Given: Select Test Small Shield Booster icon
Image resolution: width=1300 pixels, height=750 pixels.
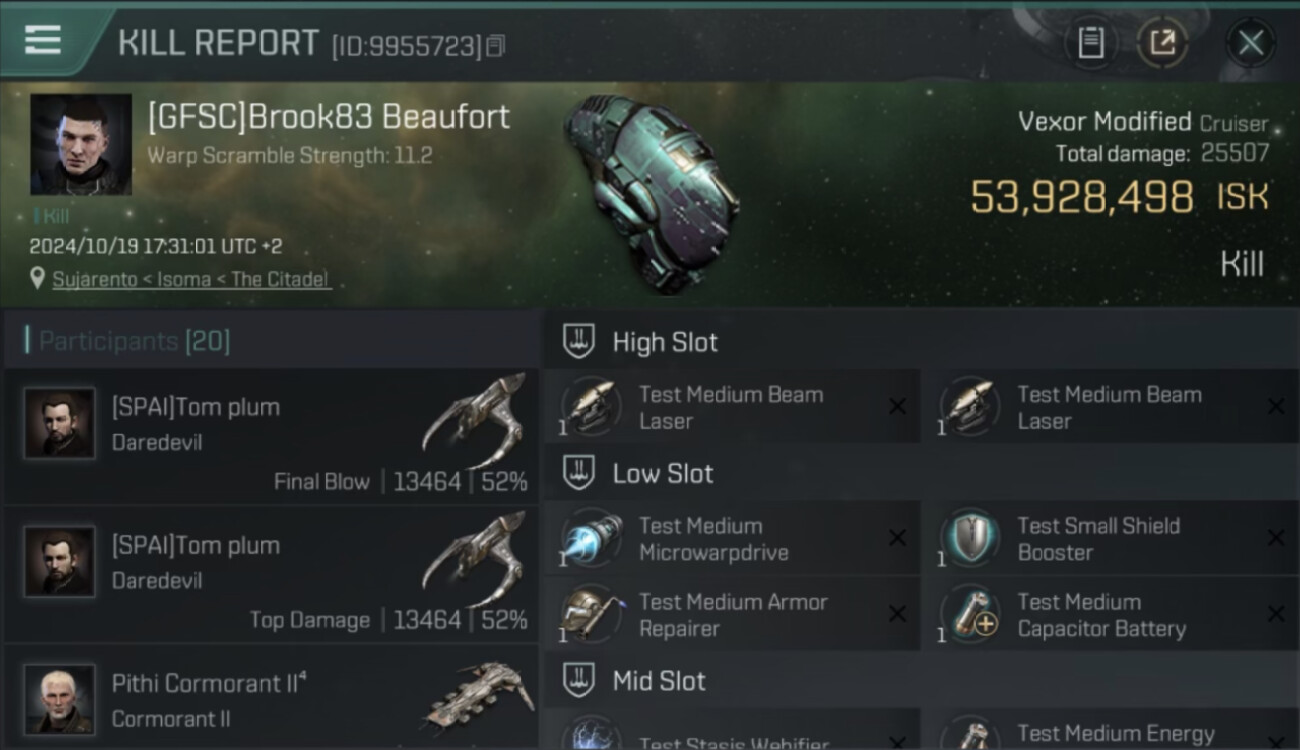Looking at the screenshot, I should (x=970, y=538).
